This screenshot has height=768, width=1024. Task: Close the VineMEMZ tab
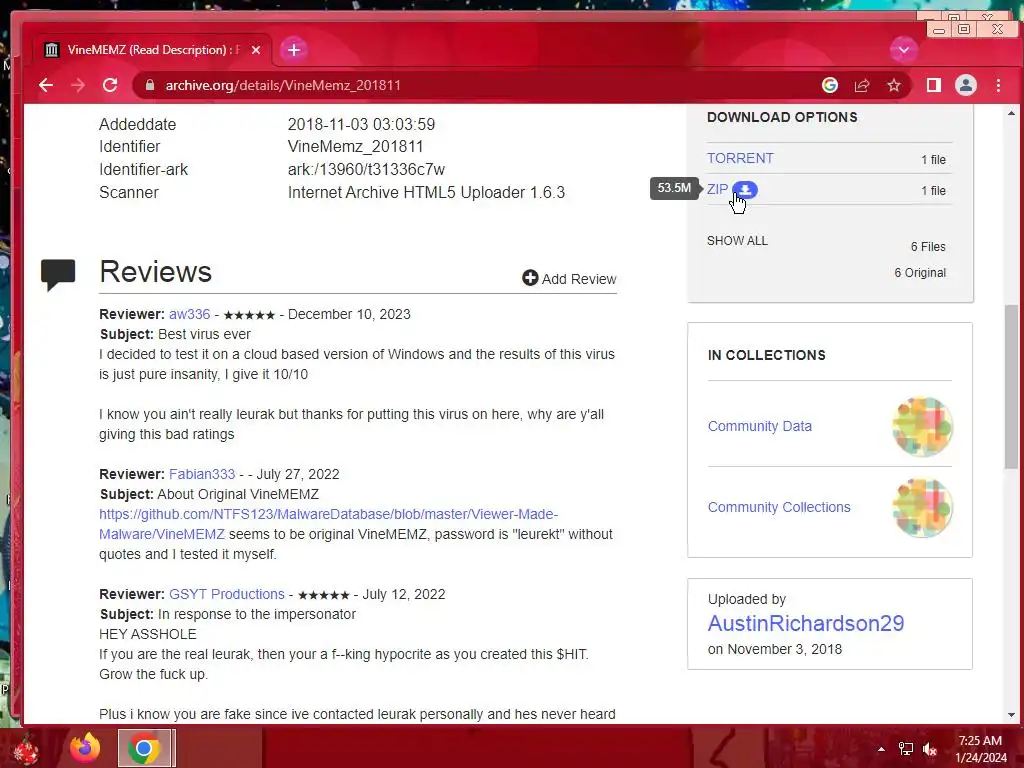click(x=256, y=50)
